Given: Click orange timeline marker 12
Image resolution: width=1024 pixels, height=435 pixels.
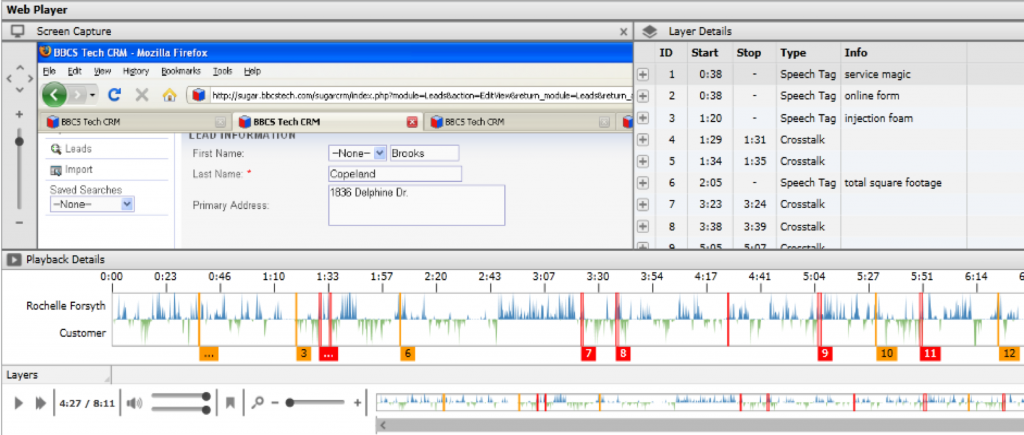Looking at the screenshot, I should pyautogui.click(x=1009, y=354).
